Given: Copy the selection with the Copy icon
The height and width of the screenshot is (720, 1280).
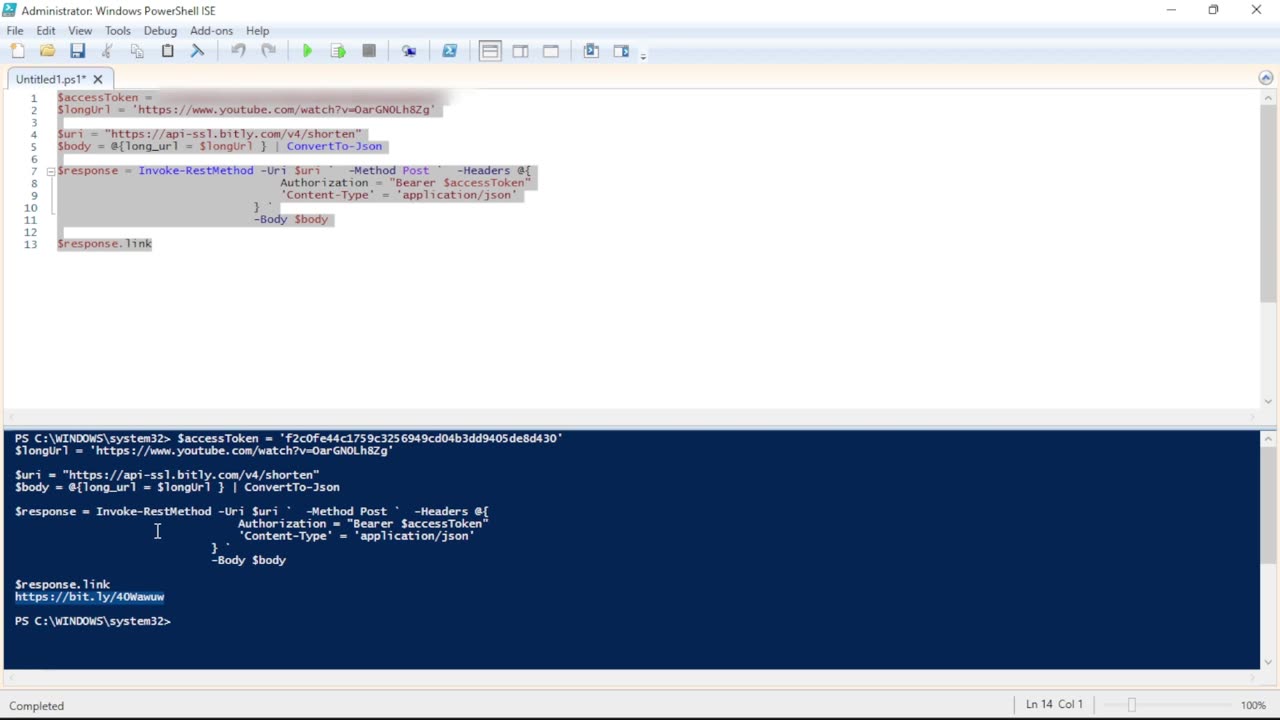Looking at the screenshot, I should 137,51.
